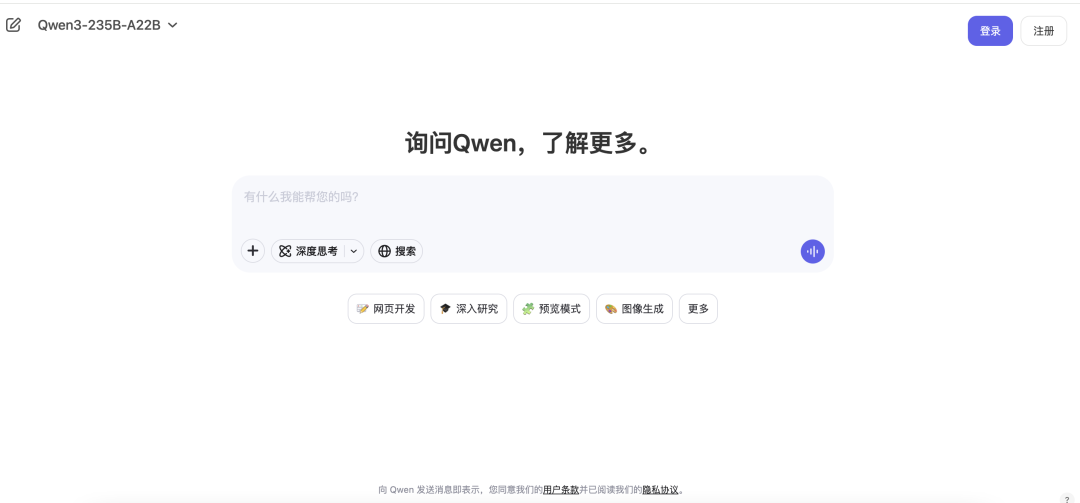Toggle the 搜索 web search option

[x=397, y=252]
